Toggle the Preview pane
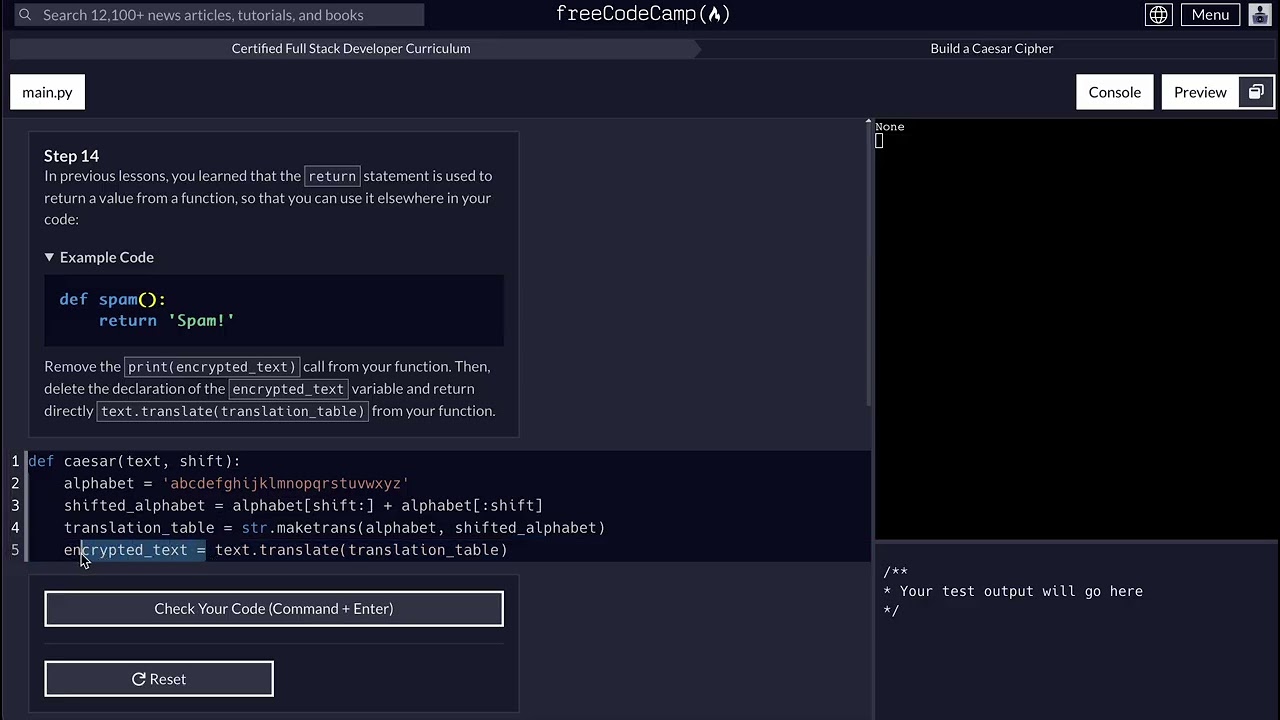The width and height of the screenshot is (1280, 720). 1200,92
